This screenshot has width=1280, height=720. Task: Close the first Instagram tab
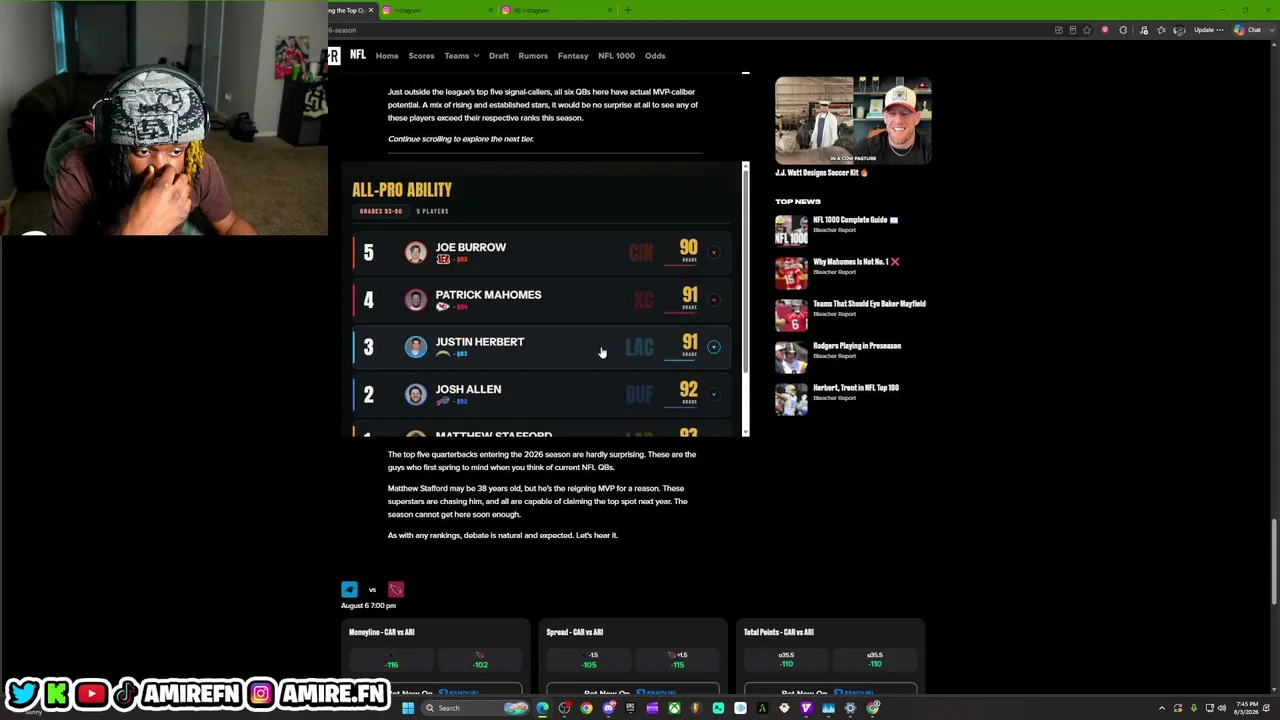tap(490, 10)
